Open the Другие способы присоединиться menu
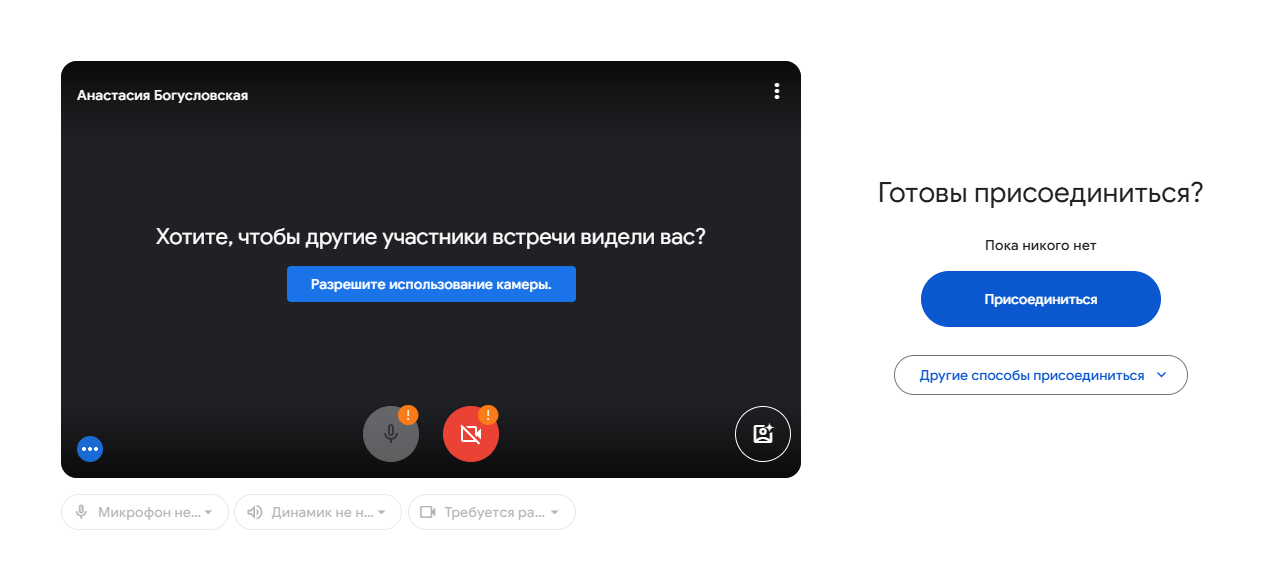This screenshot has height=584, width=1276. pyautogui.click(x=1041, y=375)
